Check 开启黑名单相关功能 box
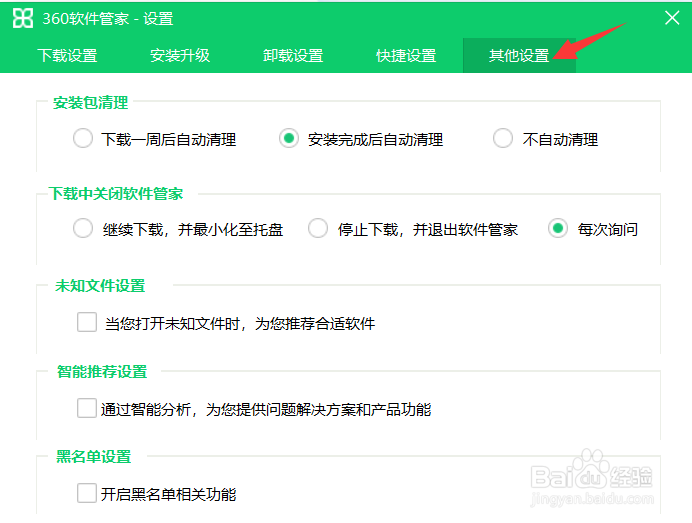The height and width of the screenshot is (523, 692). point(87,493)
